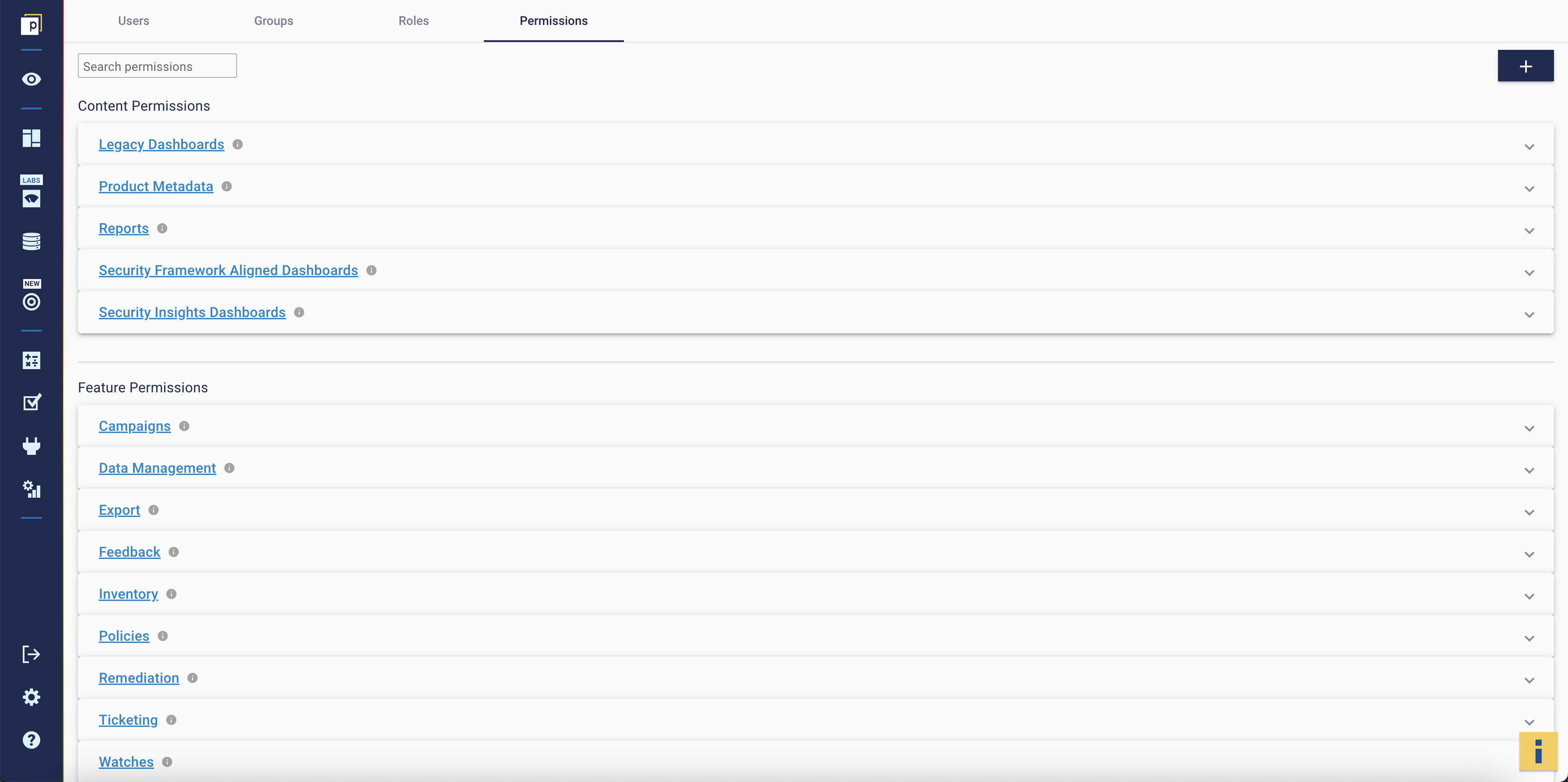The height and width of the screenshot is (782, 1568).
Task: Open Security Insights Dashboards link
Action: tap(192, 312)
